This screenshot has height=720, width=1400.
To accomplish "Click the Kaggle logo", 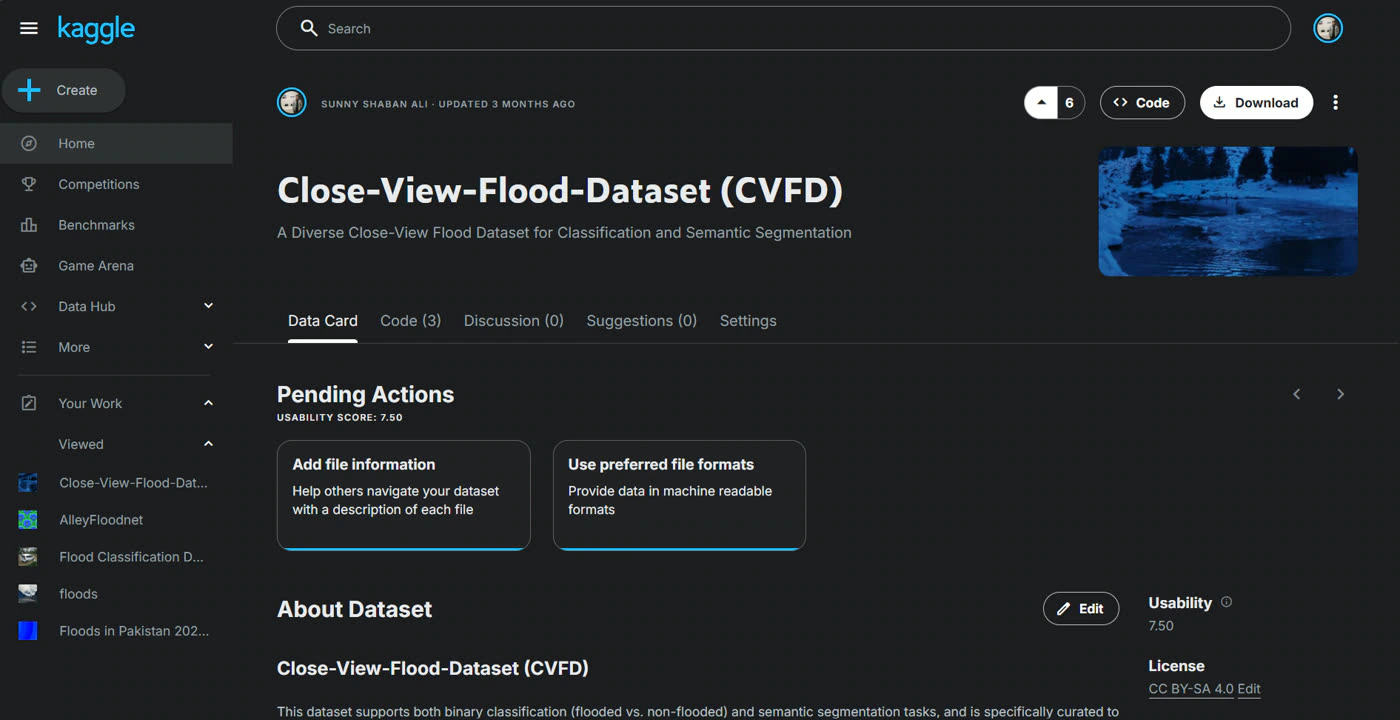I will coord(96,29).
